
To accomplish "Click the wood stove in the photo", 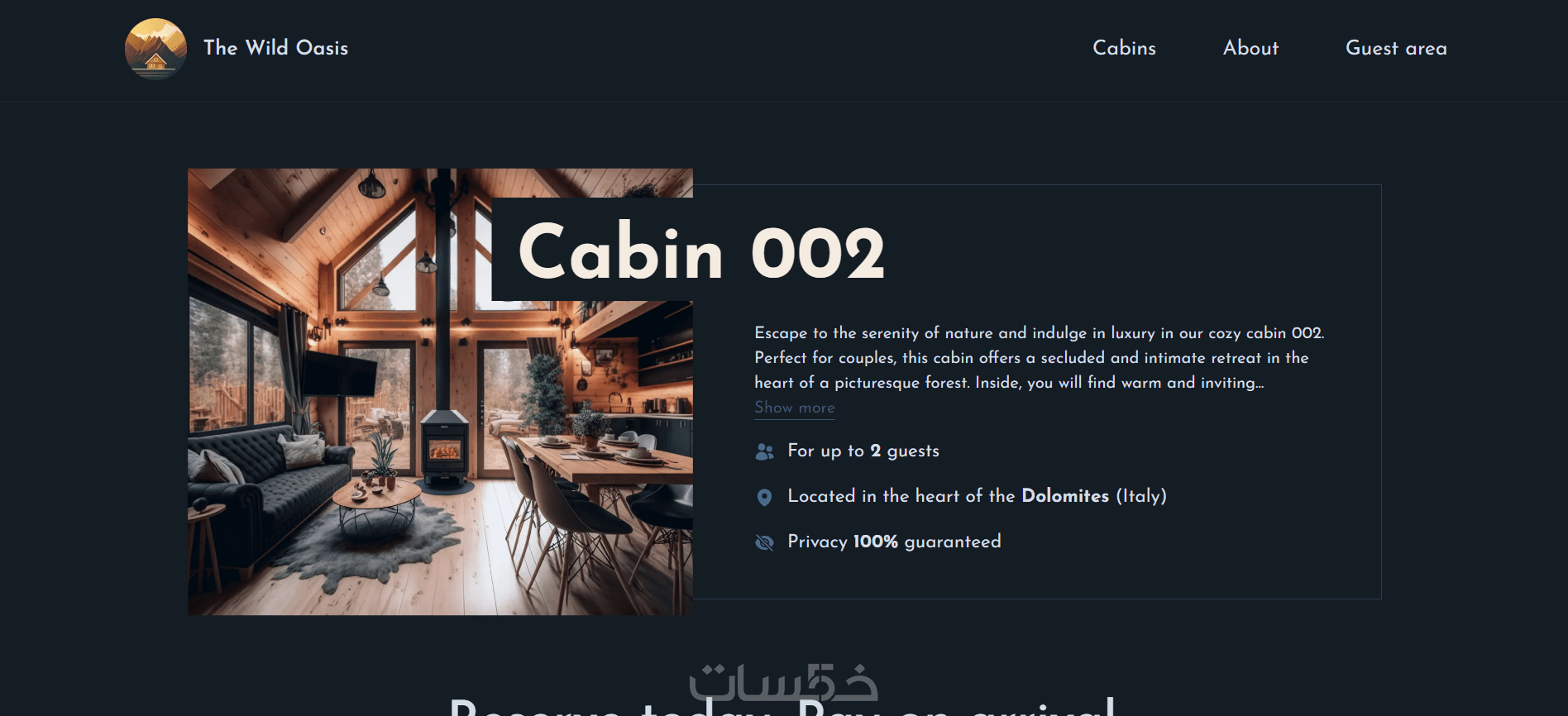I will pyautogui.click(x=445, y=451).
